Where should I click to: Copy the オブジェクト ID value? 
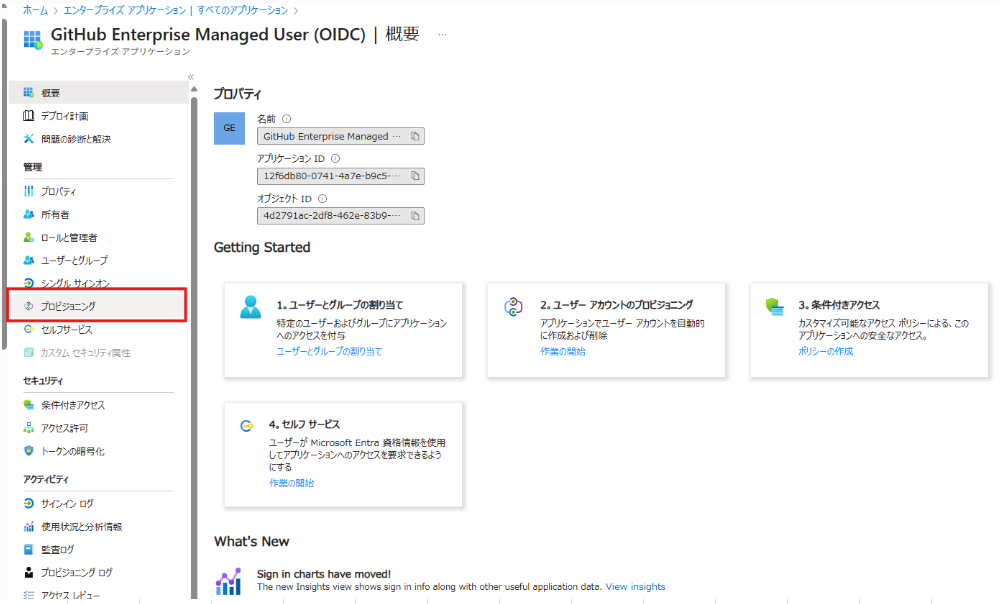(x=415, y=216)
